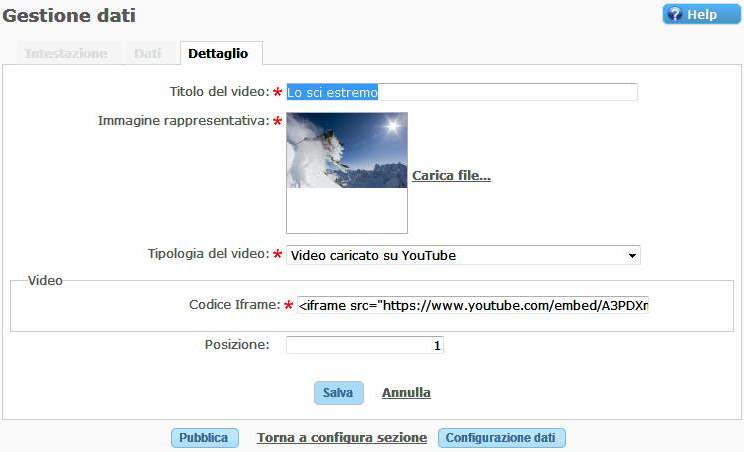Switch to the Intestazione tab
744x452 pixels.
point(66,54)
